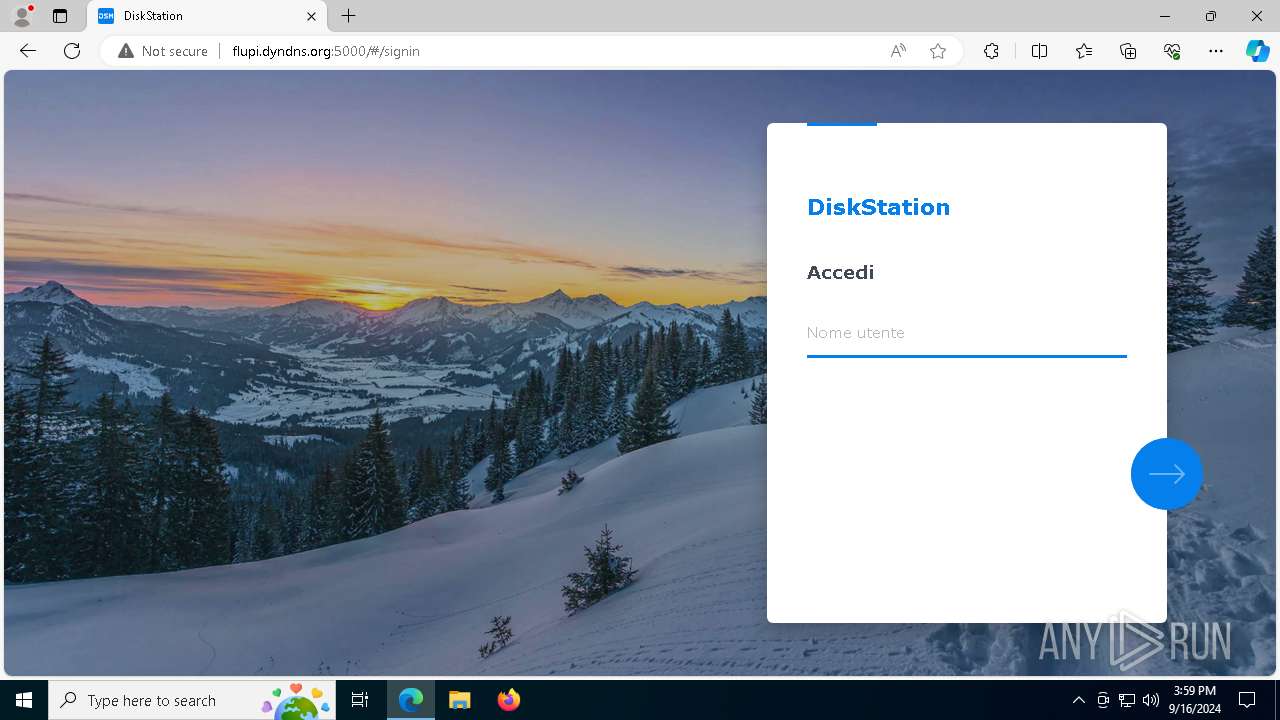The width and height of the screenshot is (1280, 720).
Task: Open Windows Start menu
Action: point(24,700)
